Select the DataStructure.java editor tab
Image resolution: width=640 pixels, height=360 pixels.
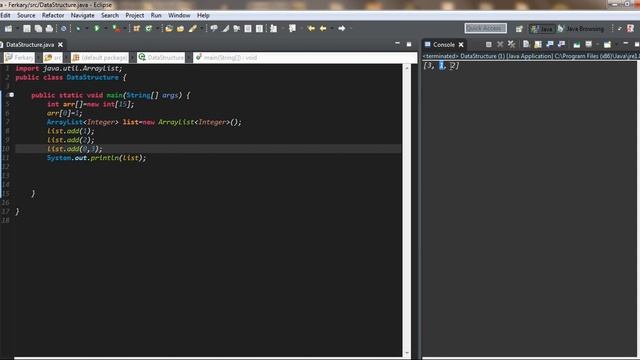pos(30,44)
